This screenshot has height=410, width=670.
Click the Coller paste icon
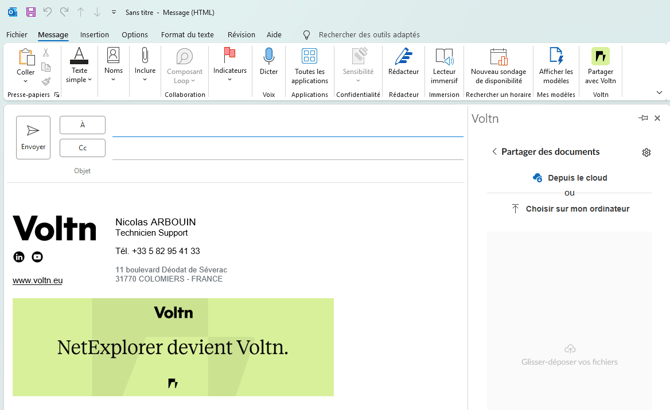coord(26,57)
